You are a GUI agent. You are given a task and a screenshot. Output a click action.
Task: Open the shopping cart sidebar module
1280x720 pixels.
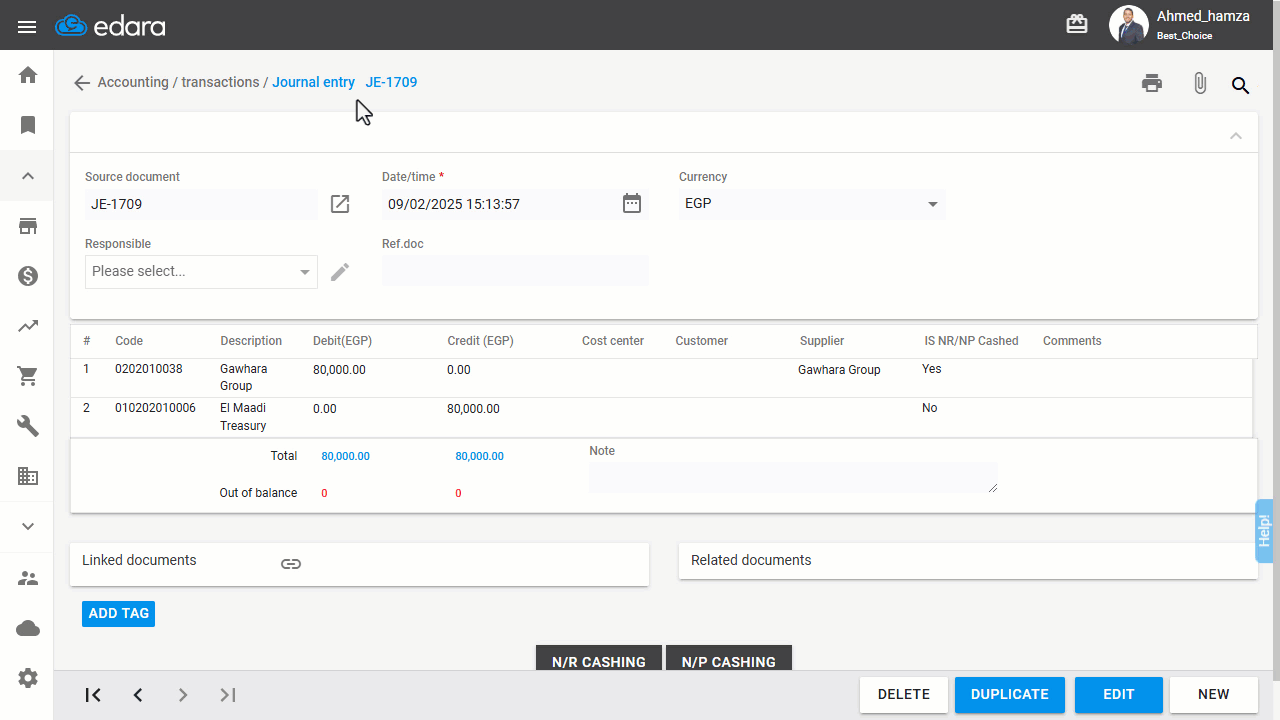(x=28, y=376)
